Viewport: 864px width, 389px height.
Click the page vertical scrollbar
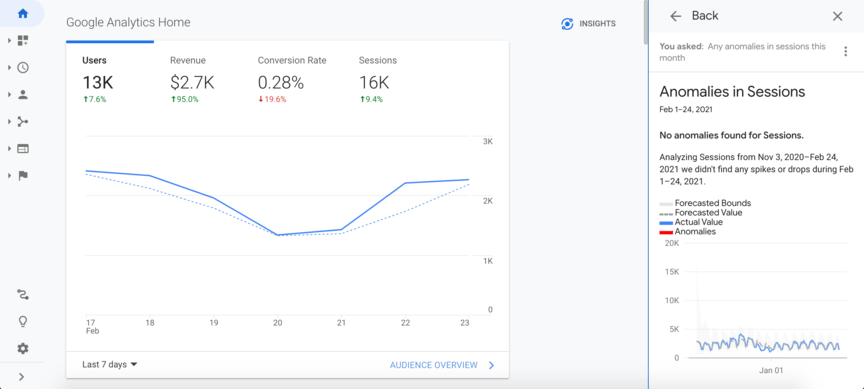tap(646, 22)
